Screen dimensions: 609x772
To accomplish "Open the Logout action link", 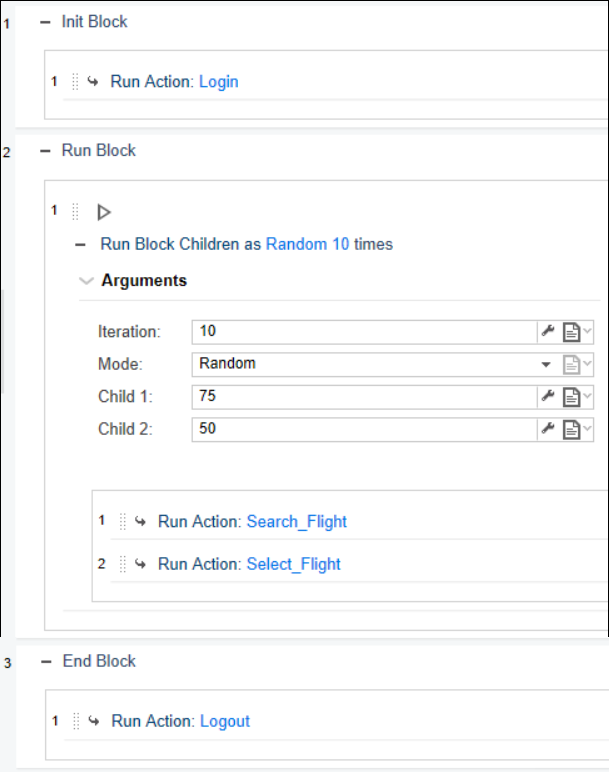I will (225, 721).
